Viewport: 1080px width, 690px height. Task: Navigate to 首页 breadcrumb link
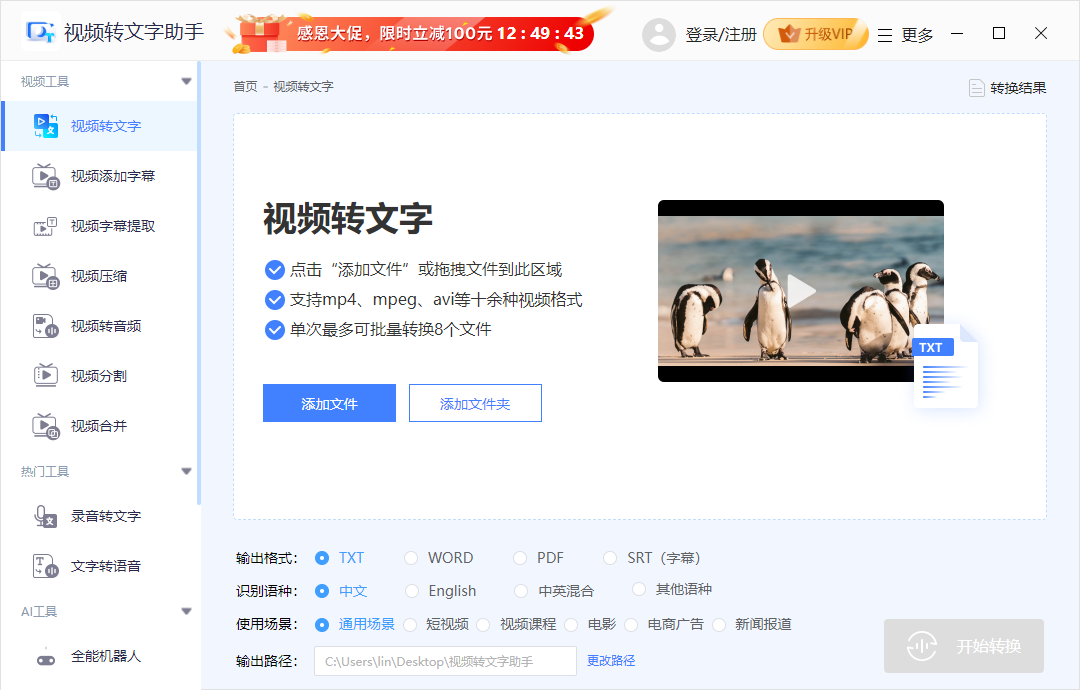point(245,86)
